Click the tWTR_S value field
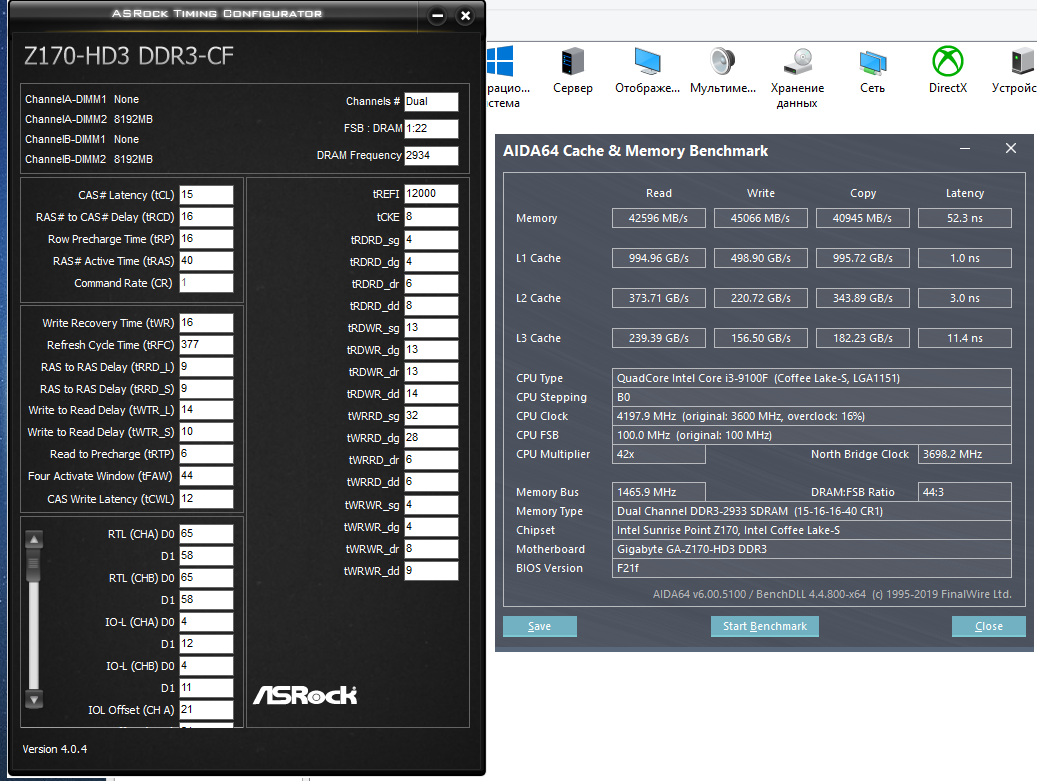 [x=206, y=432]
